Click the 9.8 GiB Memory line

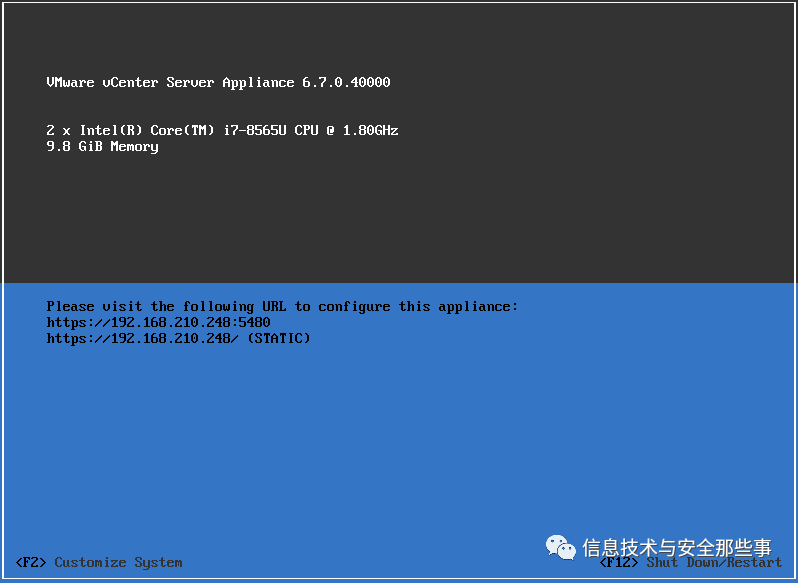(102, 147)
